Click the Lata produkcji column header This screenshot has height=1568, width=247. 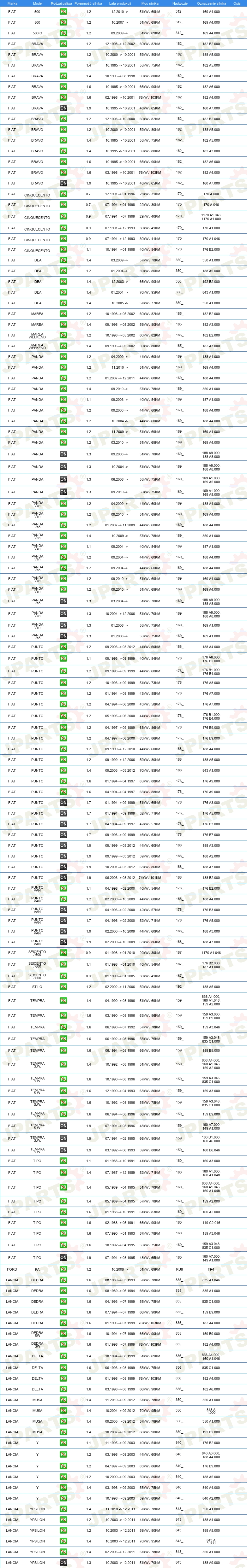(x=119, y=3)
